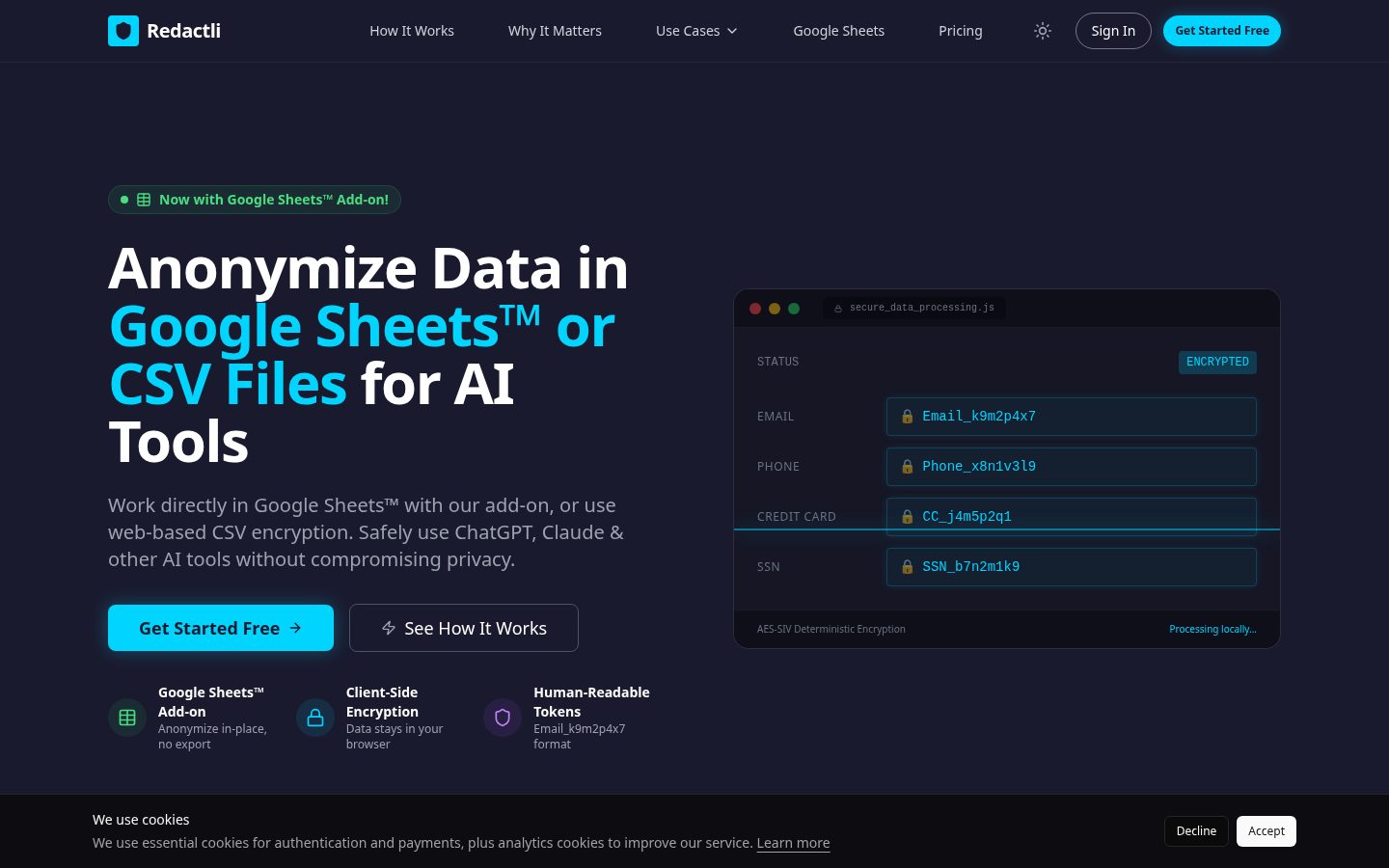The width and height of the screenshot is (1389, 868).
Task: Open the How It Works nav item
Action: [412, 31]
